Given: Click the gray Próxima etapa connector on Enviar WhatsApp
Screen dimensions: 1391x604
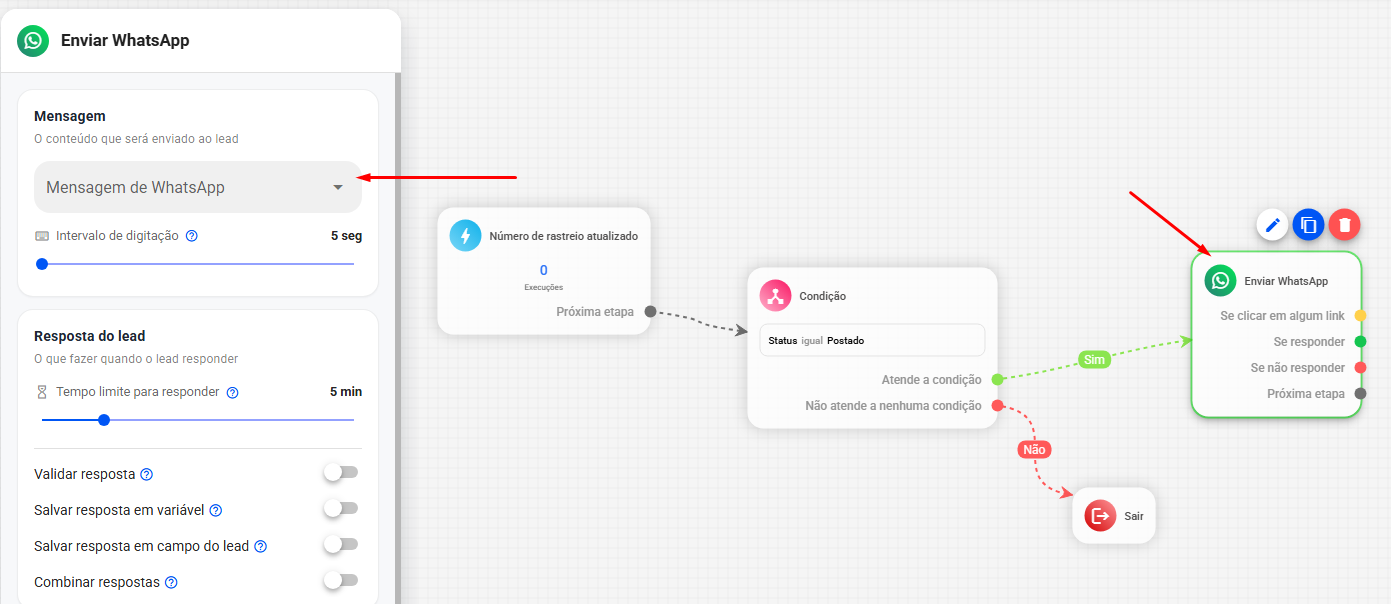Looking at the screenshot, I should click(1360, 393).
